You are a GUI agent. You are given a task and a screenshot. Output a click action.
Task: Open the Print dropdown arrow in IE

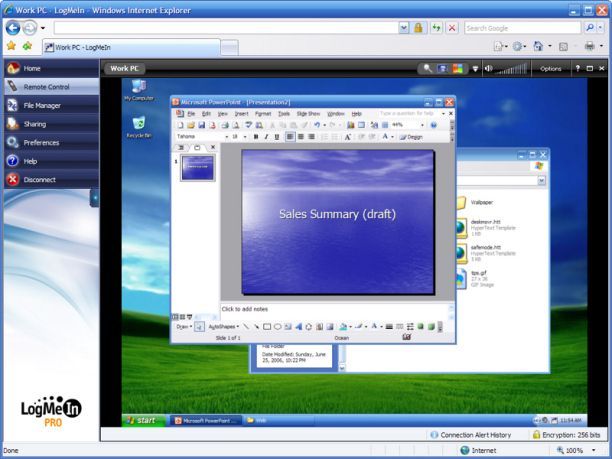pyautogui.click(x=601, y=46)
